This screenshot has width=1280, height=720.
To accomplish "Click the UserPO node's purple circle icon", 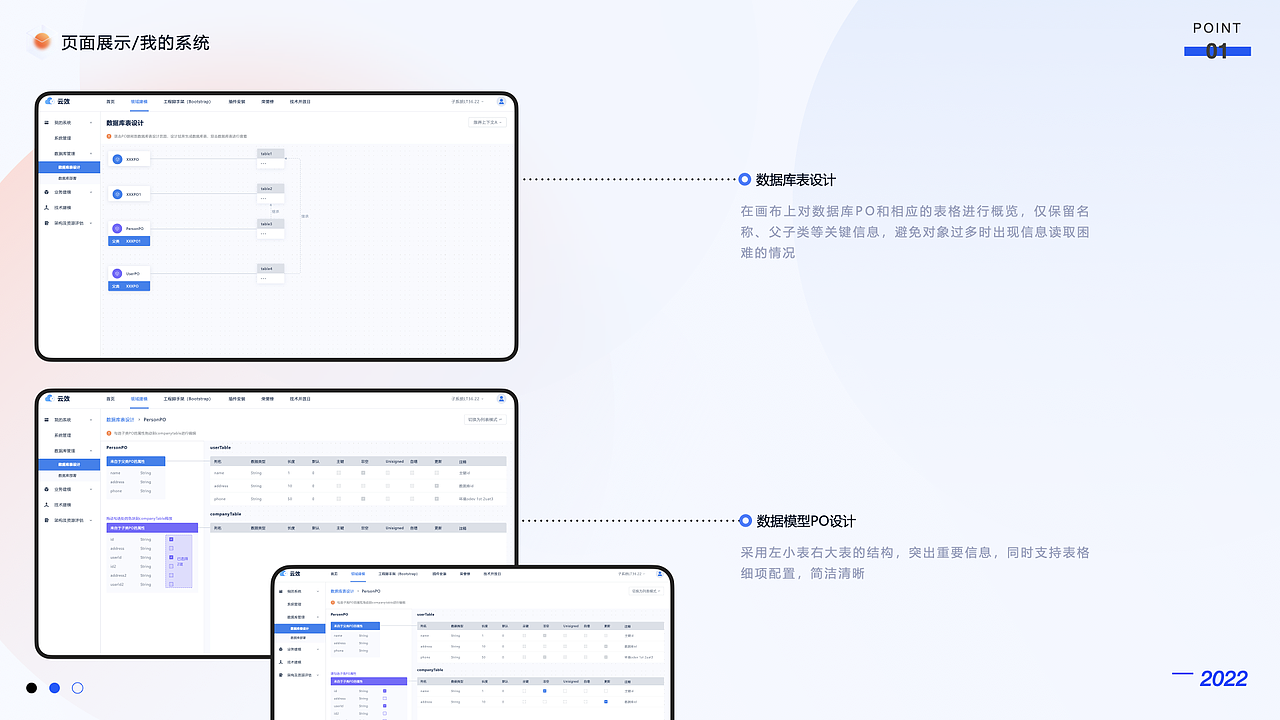I will (117, 273).
